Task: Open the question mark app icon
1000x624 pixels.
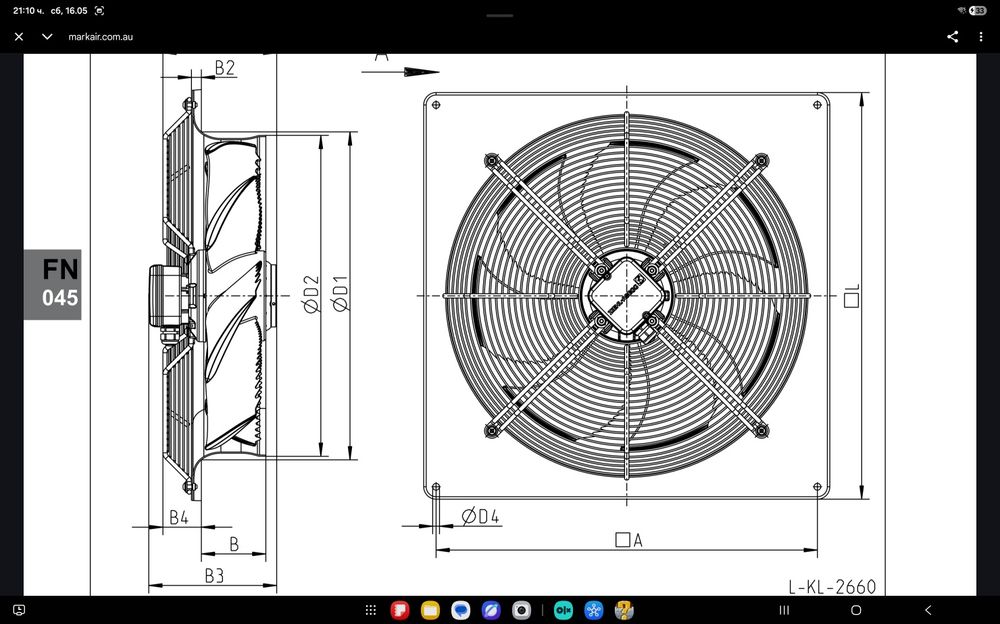Action: click(624, 610)
